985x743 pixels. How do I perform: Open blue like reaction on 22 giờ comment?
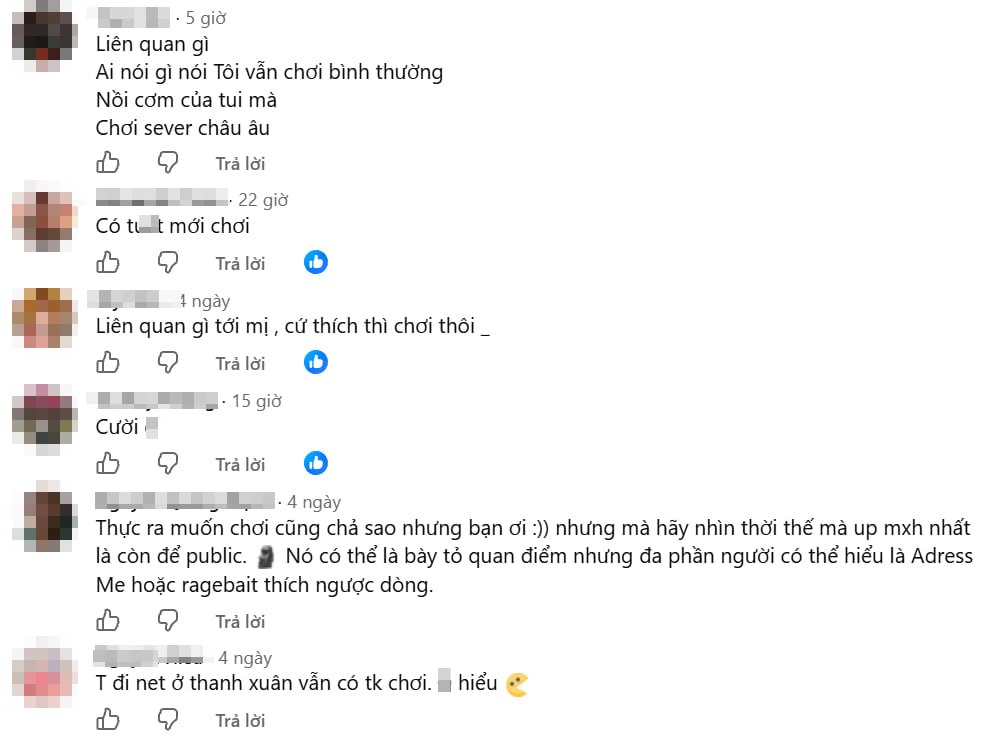tap(316, 262)
